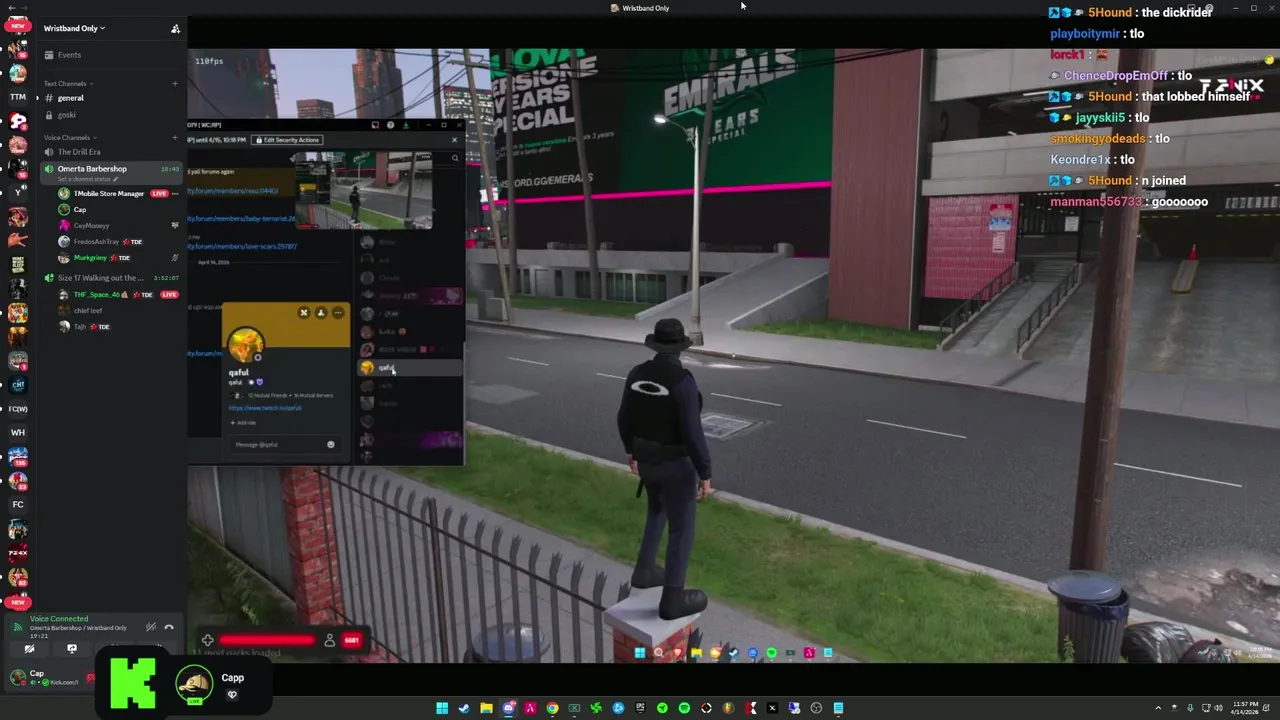Open qaful's twitch link in profile popup
This screenshot has height=720, width=1280.
(265, 408)
